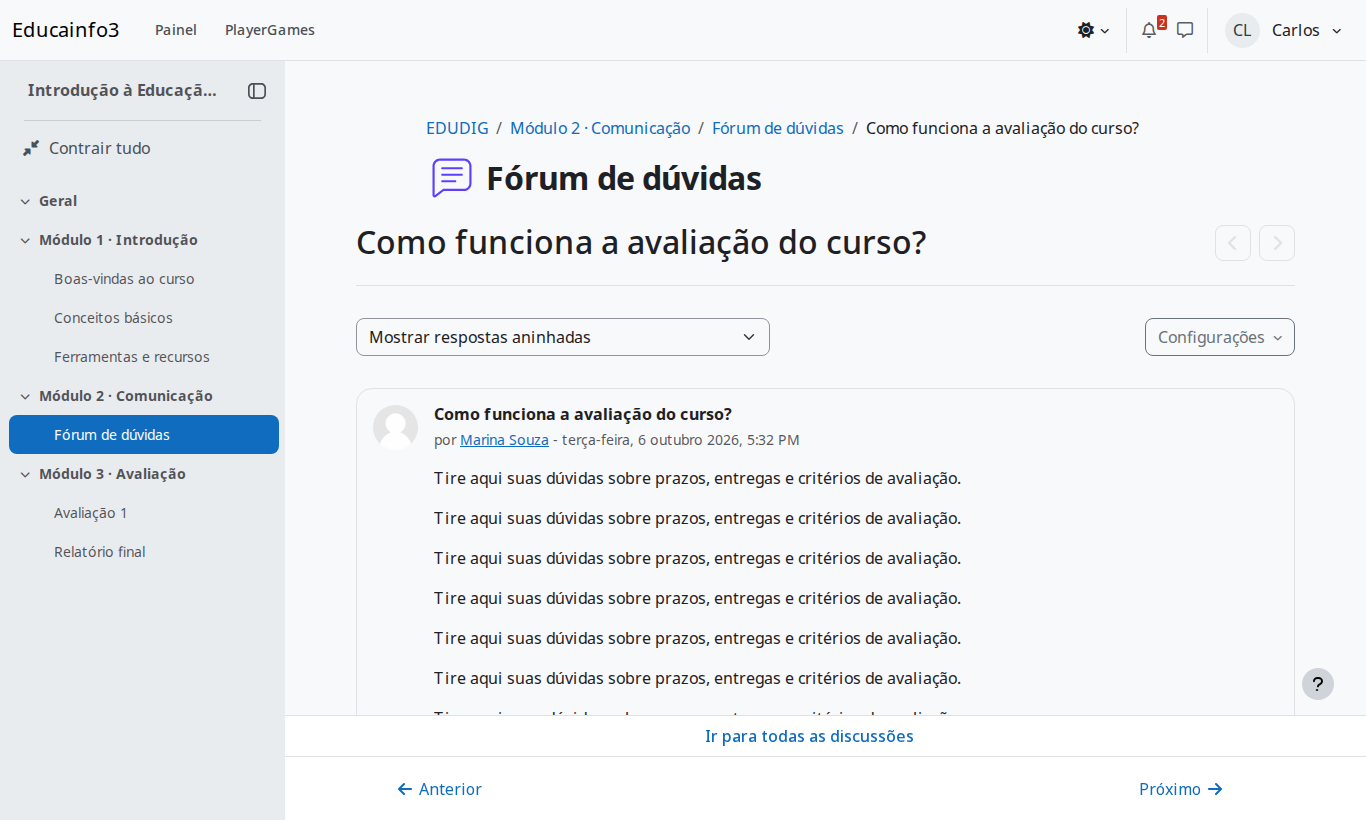Select Fórum de dúvidas in sidebar

[144, 435]
